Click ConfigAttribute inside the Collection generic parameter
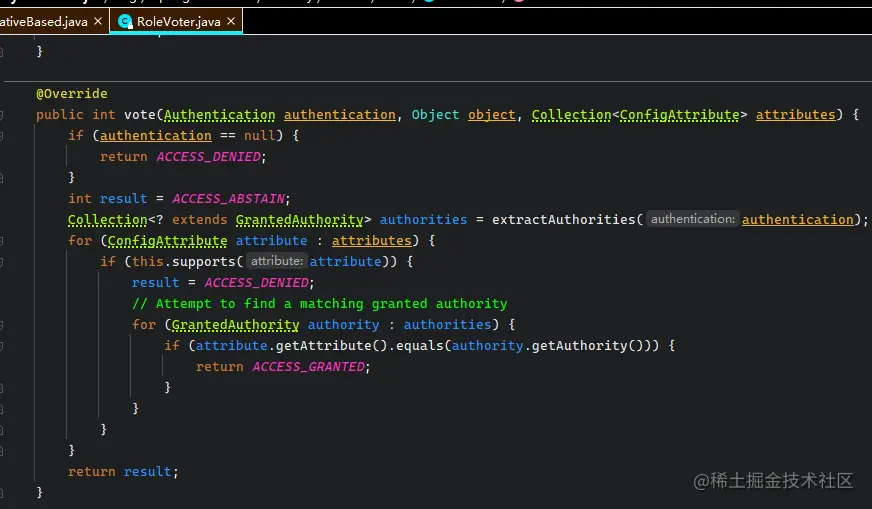Screen dimensions: 872x509 click(x=680, y=115)
